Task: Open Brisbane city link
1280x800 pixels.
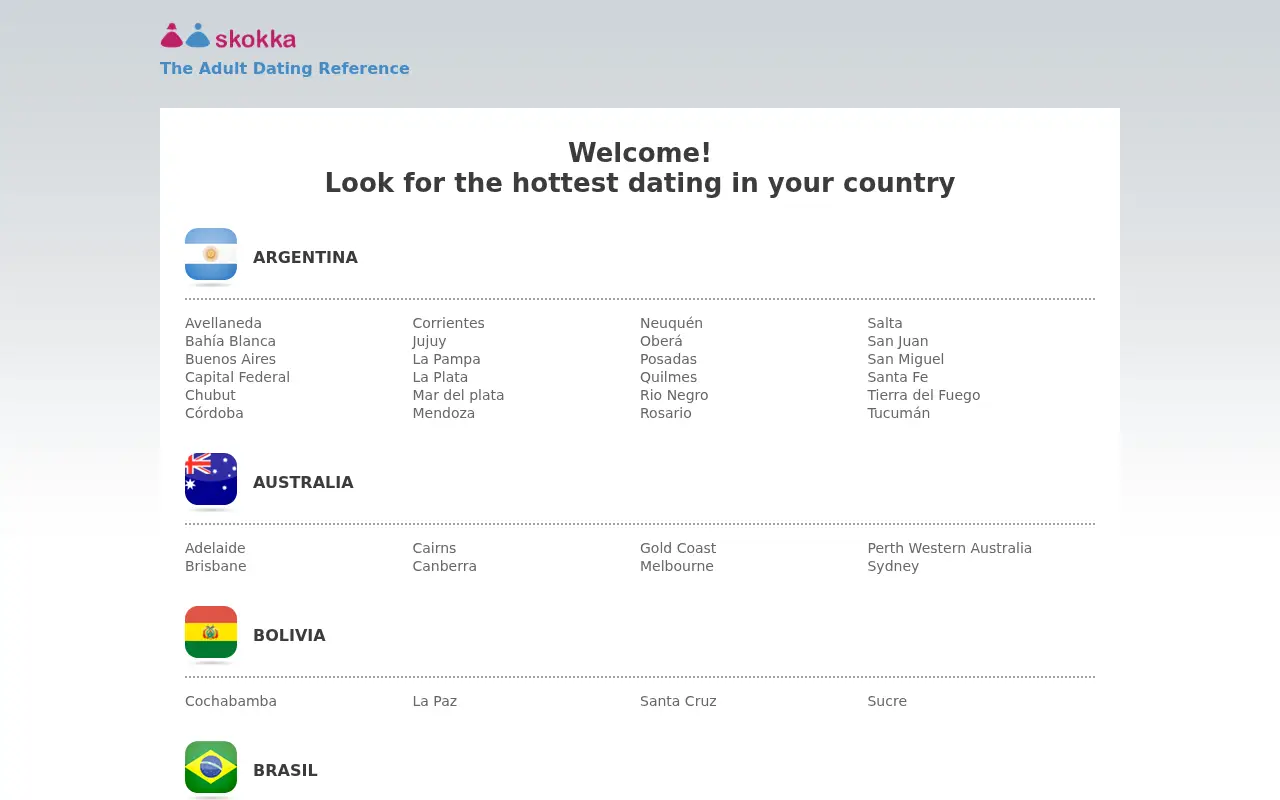Action: pos(215,566)
